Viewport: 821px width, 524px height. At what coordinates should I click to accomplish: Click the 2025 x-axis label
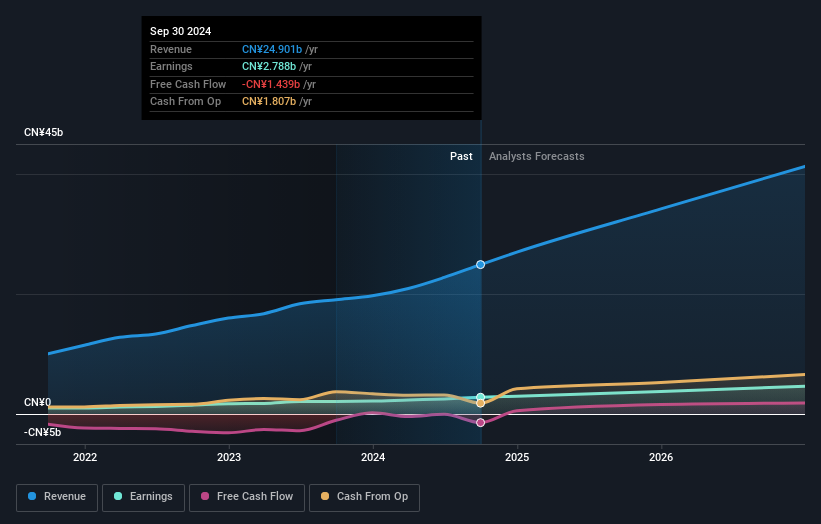[517, 457]
